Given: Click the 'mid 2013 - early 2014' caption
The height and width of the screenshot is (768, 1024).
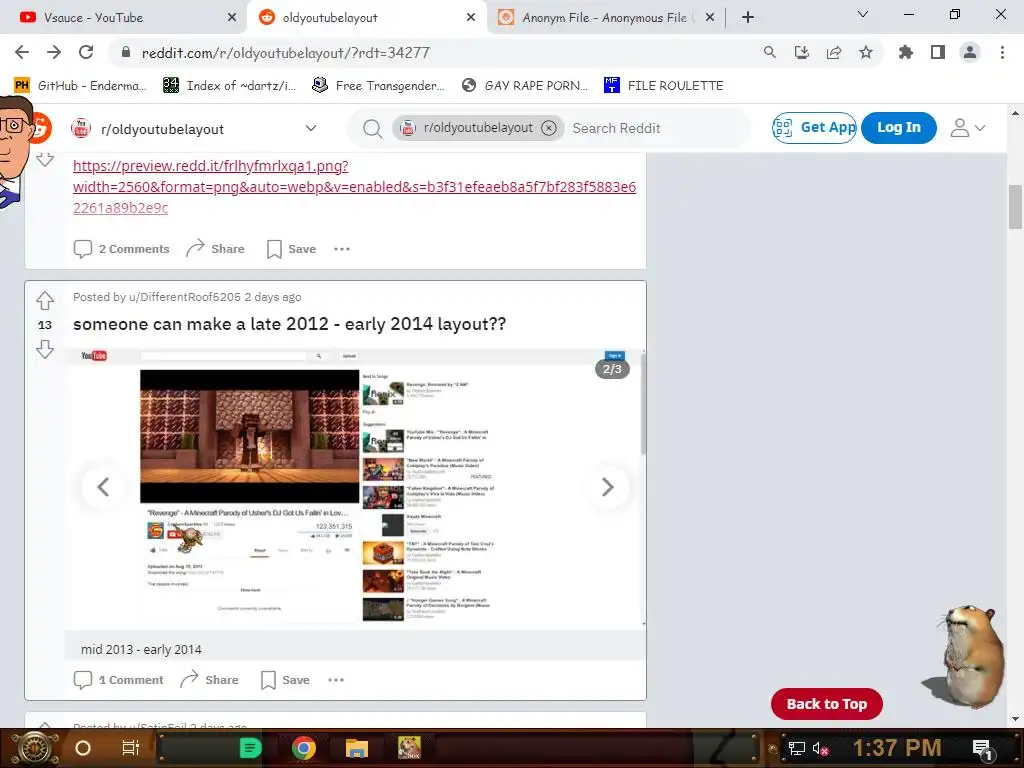Looking at the screenshot, I should click(x=141, y=649).
